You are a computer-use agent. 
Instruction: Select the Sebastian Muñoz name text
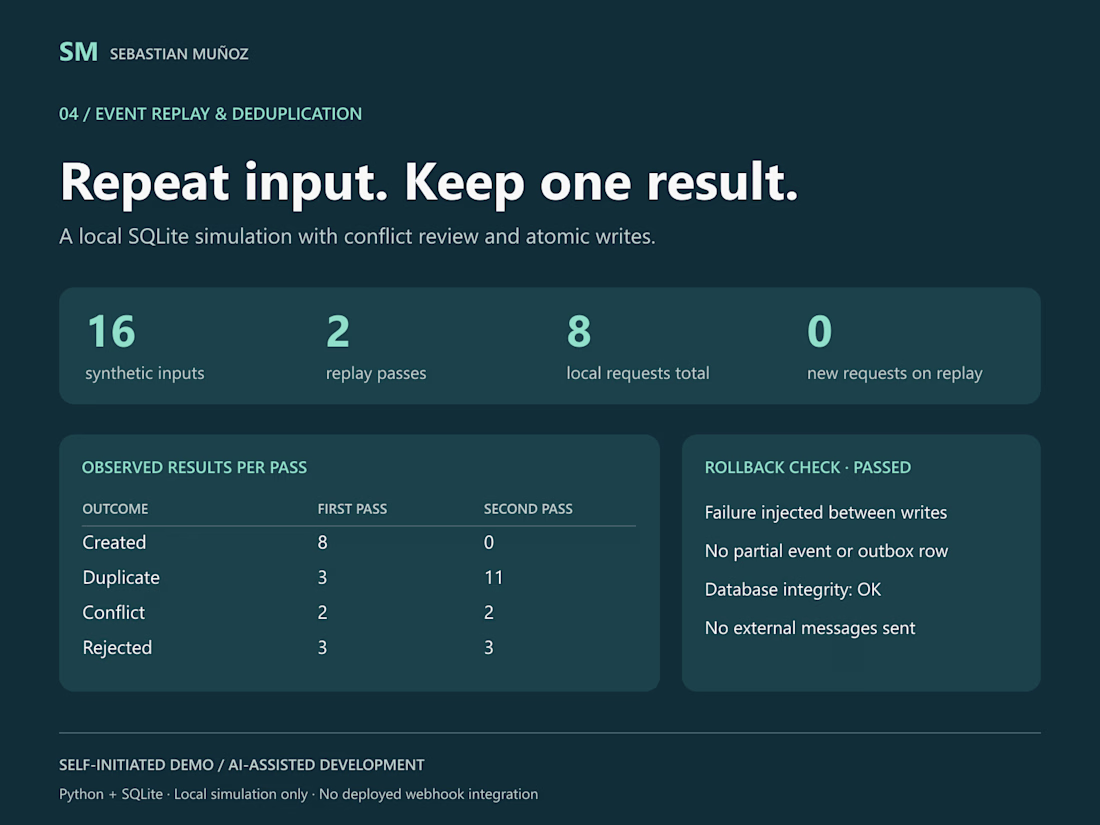point(179,54)
